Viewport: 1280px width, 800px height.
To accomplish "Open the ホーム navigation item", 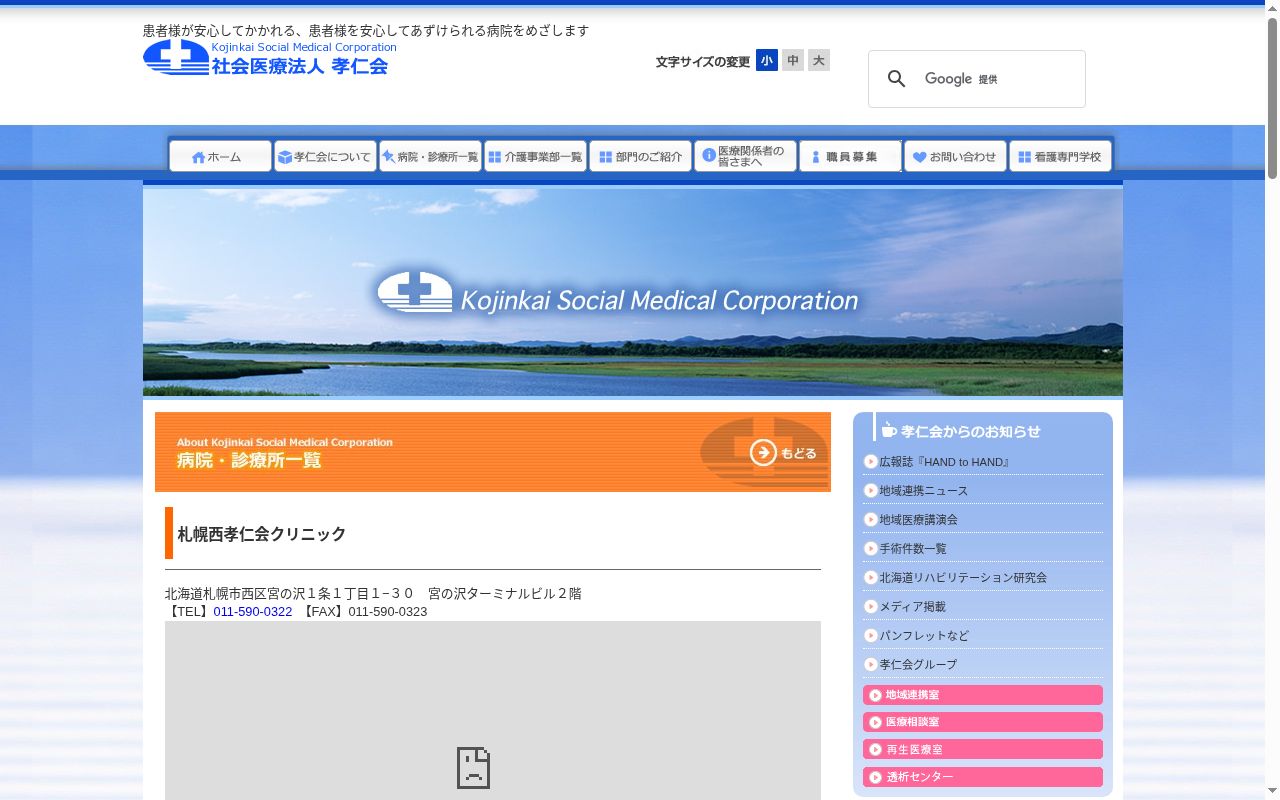I will (x=220, y=156).
